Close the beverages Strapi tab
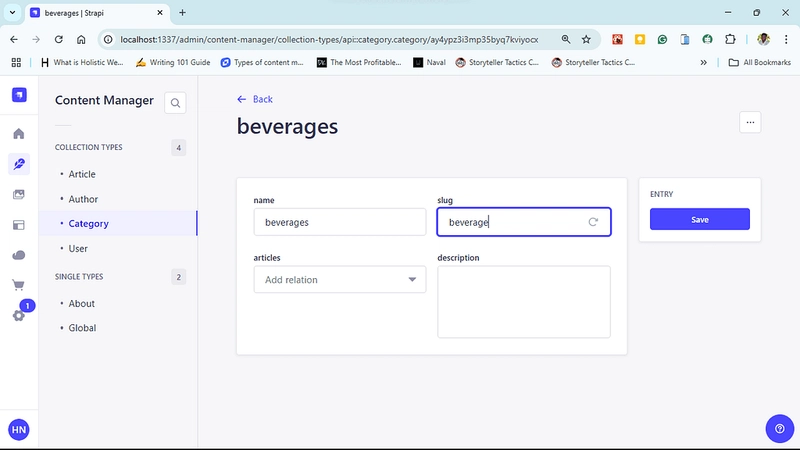 (x=160, y=13)
